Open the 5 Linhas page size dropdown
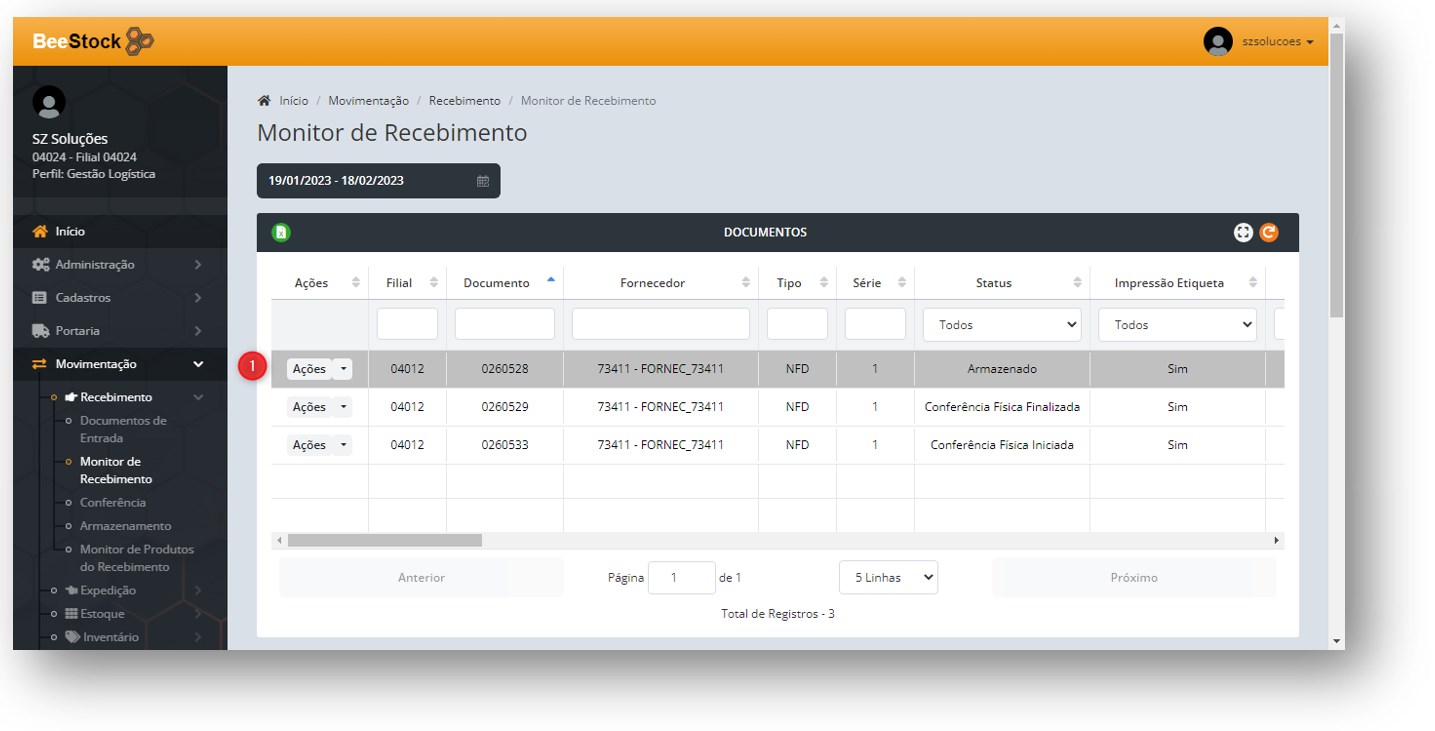Viewport: 1435px width, 731px height. pos(888,577)
